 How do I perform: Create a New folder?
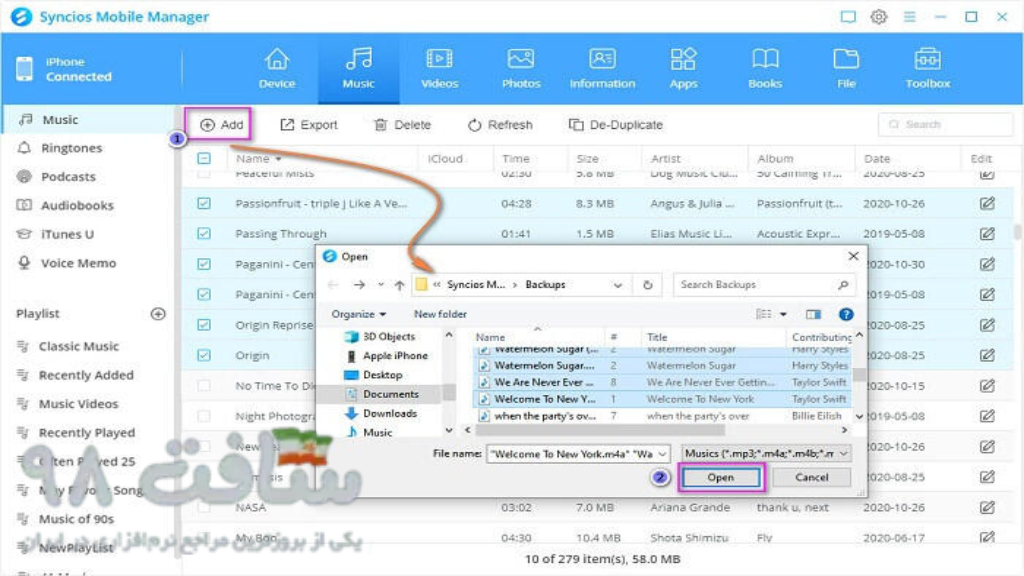click(x=440, y=314)
